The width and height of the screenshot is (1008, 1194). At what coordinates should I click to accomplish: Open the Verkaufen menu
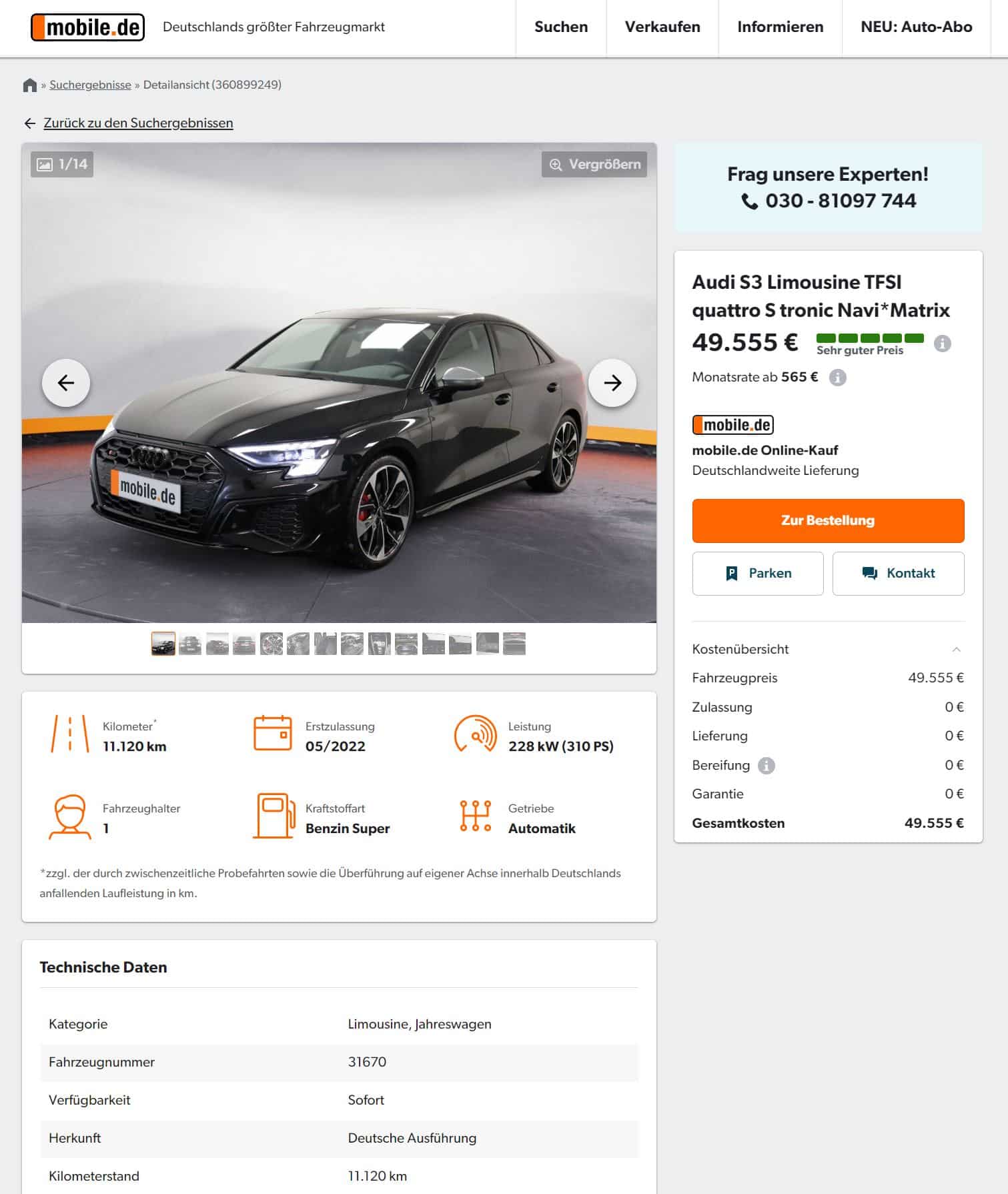[662, 27]
